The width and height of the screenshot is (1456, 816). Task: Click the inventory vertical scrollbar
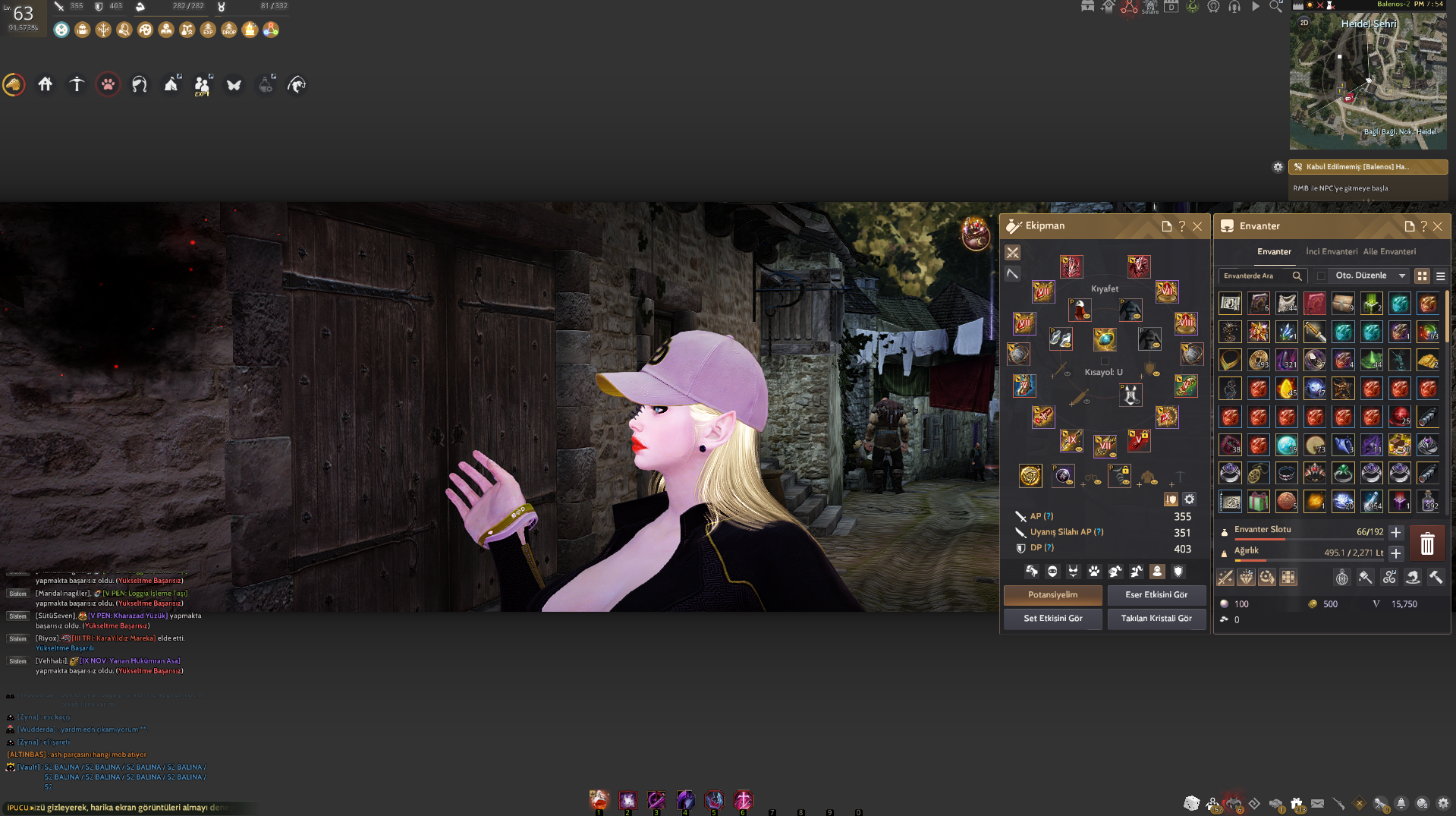pos(1448,317)
